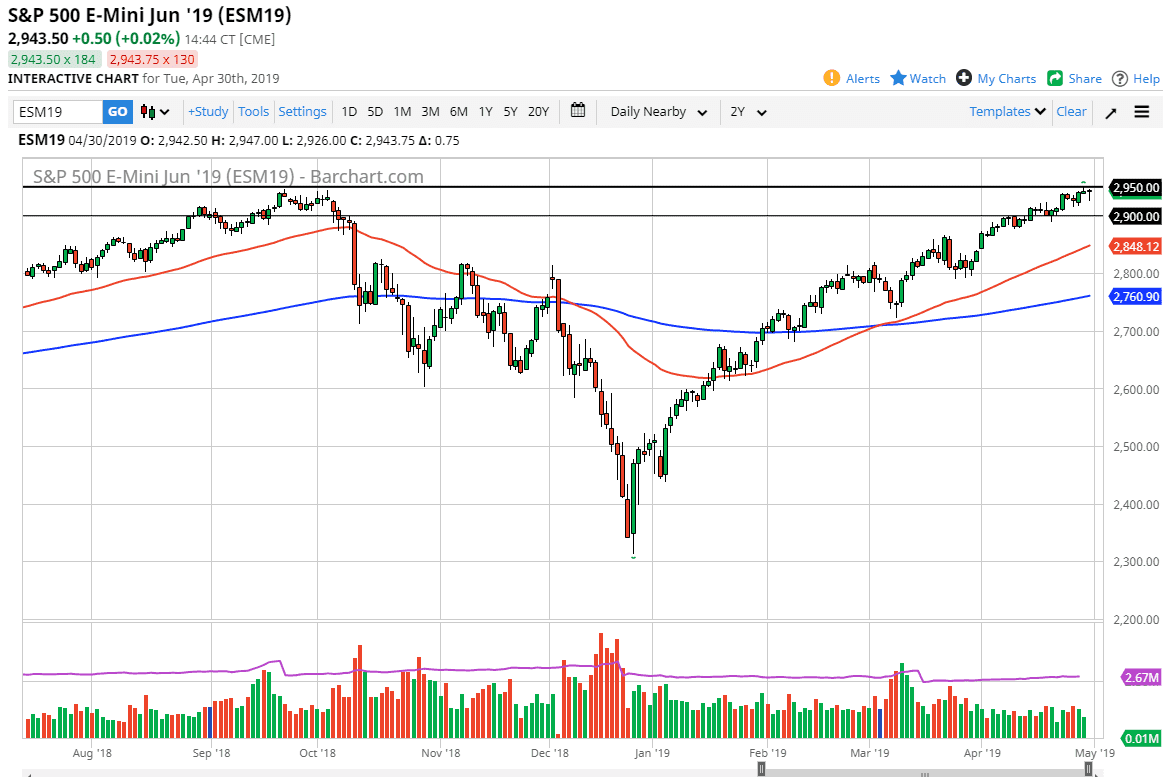This screenshot has width=1165, height=777.
Task: Open chart Settings
Action: pos(302,112)
